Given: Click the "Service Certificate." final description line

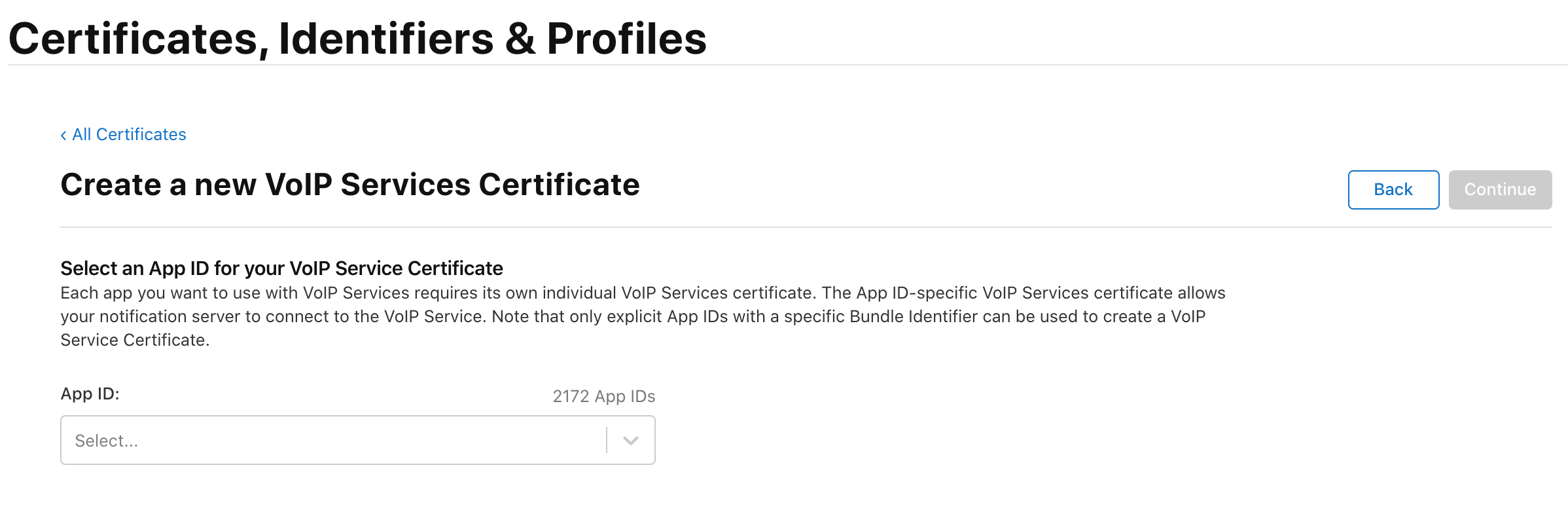Looking at the screenshot, I should click(x=135, y=340).
